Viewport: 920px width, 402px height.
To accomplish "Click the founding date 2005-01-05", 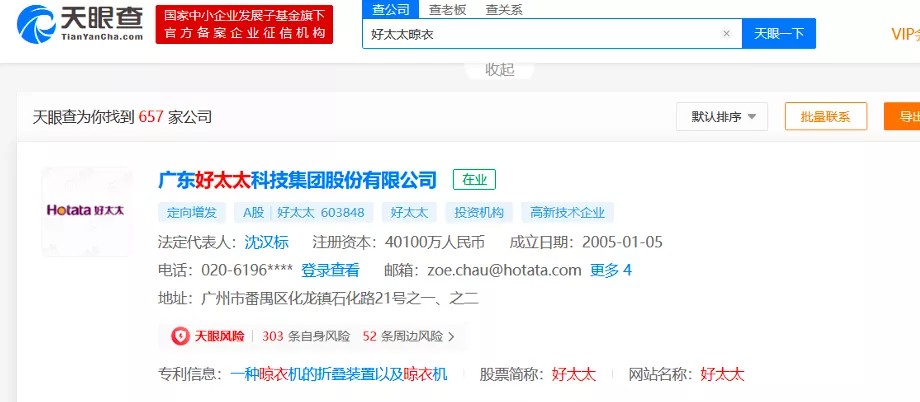I will [622, 242].
